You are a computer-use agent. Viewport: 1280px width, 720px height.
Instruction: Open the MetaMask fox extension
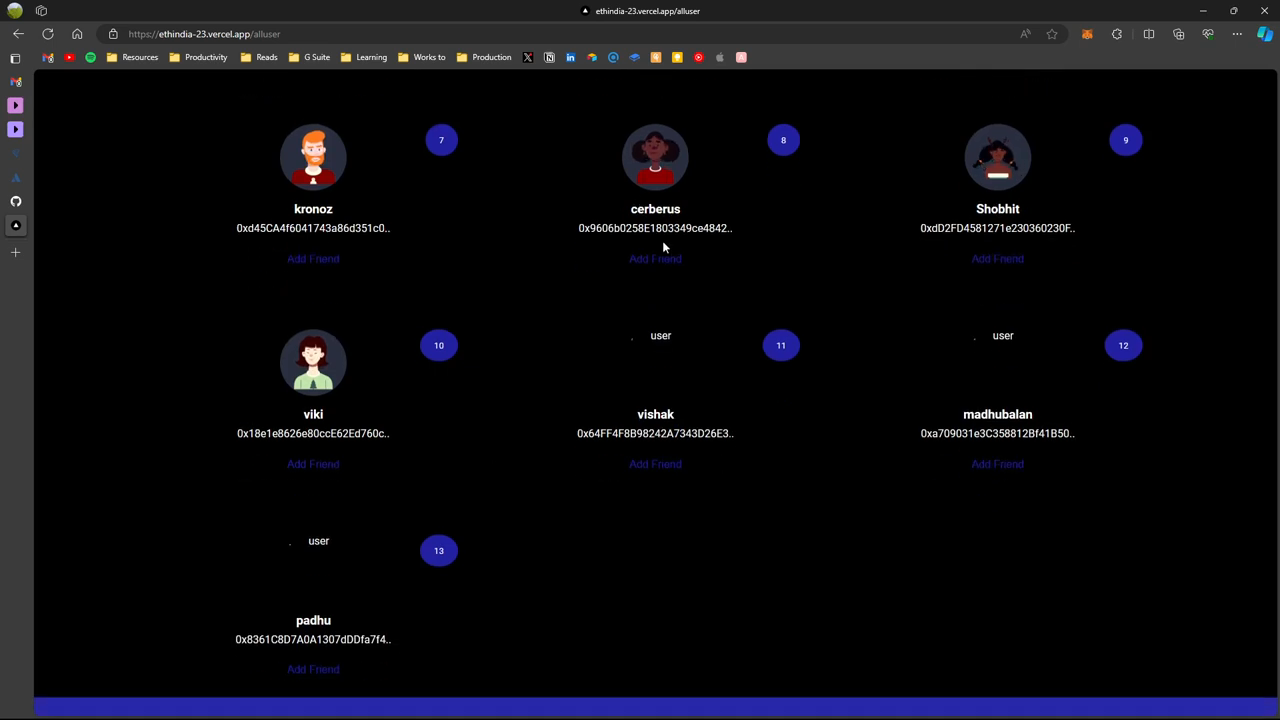coord(1087,34)
